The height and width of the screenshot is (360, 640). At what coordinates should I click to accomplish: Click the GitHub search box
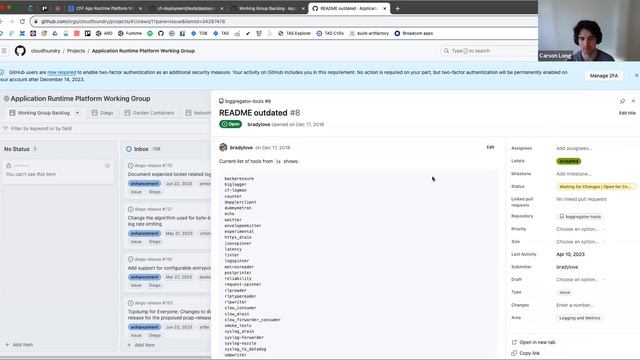(489, 51)
